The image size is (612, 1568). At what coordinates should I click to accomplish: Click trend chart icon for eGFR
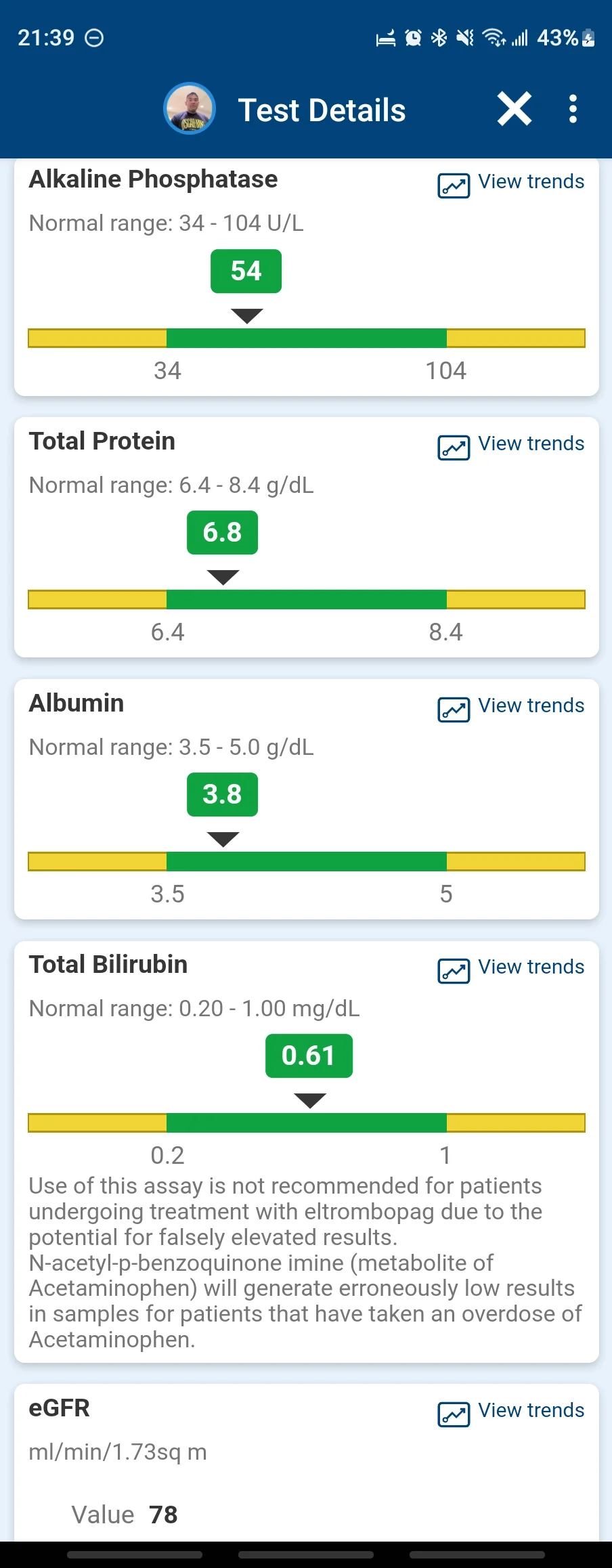pyautogui.click(x=454, y=1414)
